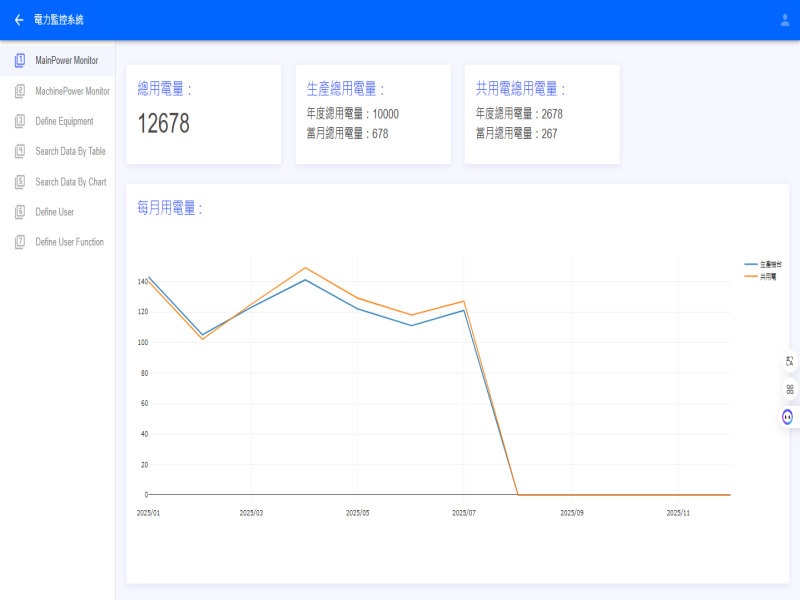
Task: Toggle the blue series in chart legend
Action: (x=763, y=264)
